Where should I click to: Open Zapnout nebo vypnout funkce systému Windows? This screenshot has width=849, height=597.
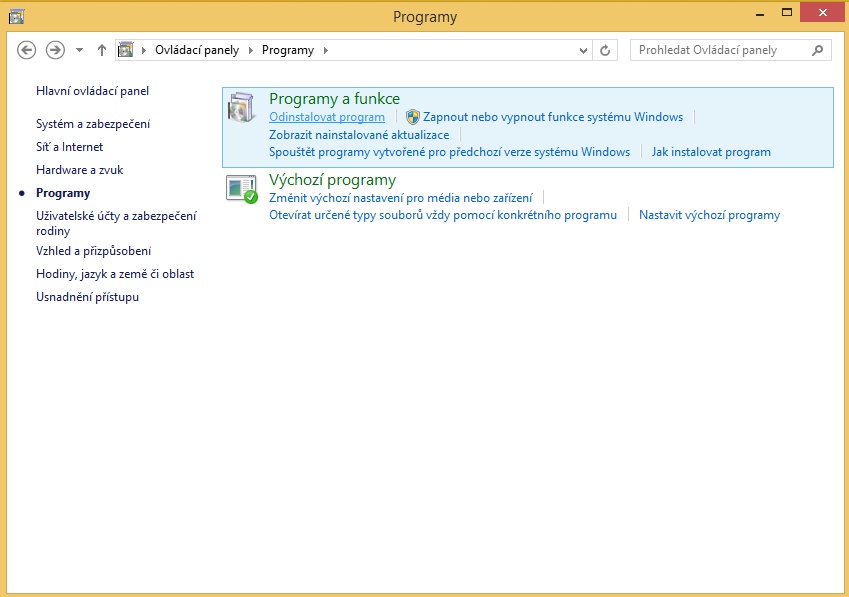pos(552,117)
